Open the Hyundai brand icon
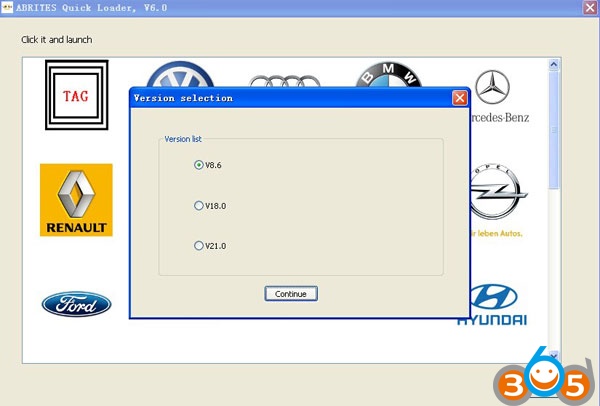Screen dimensions: 600x406 click(494, 303)
